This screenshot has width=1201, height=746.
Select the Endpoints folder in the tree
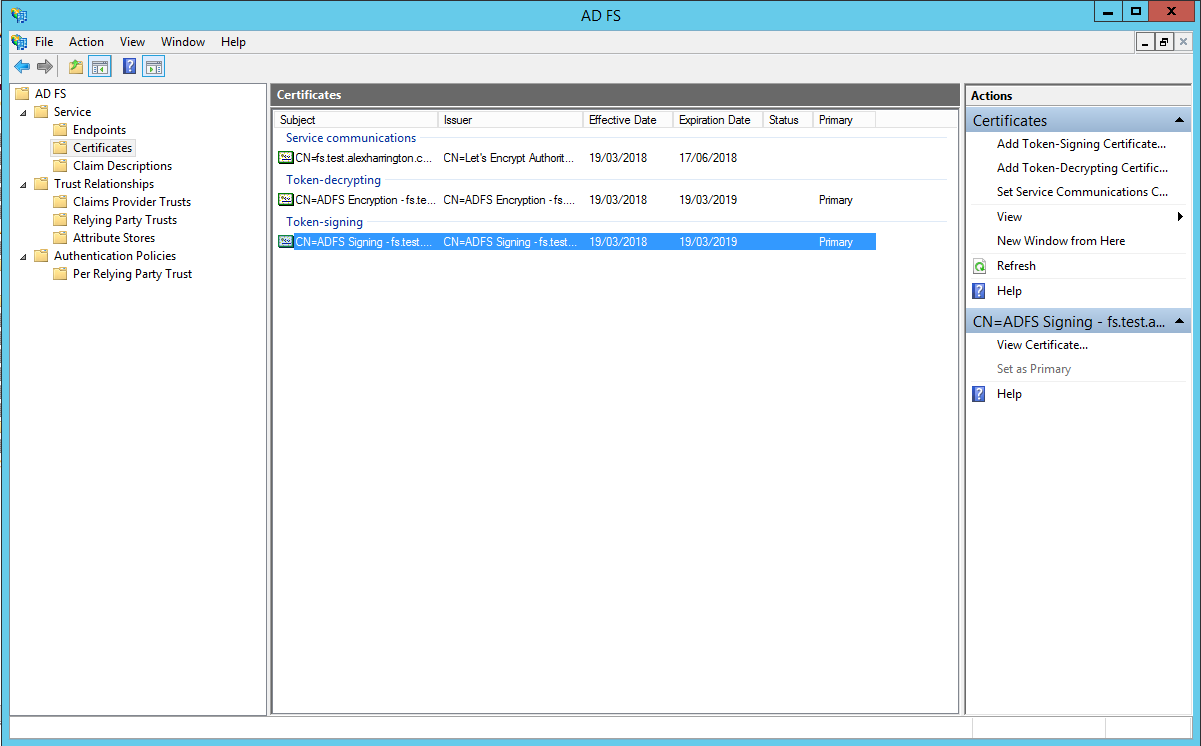point(99,130)
